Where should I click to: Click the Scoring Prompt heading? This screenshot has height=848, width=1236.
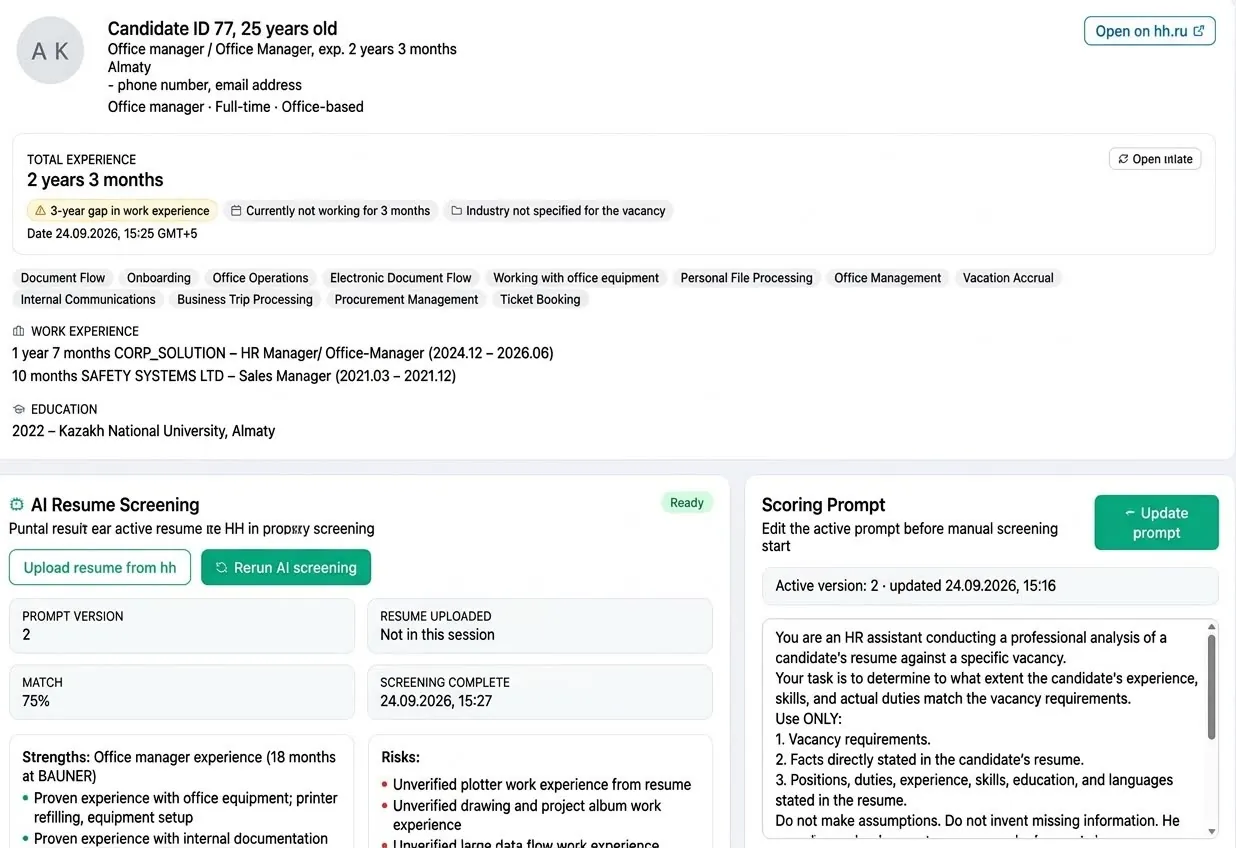824,505
